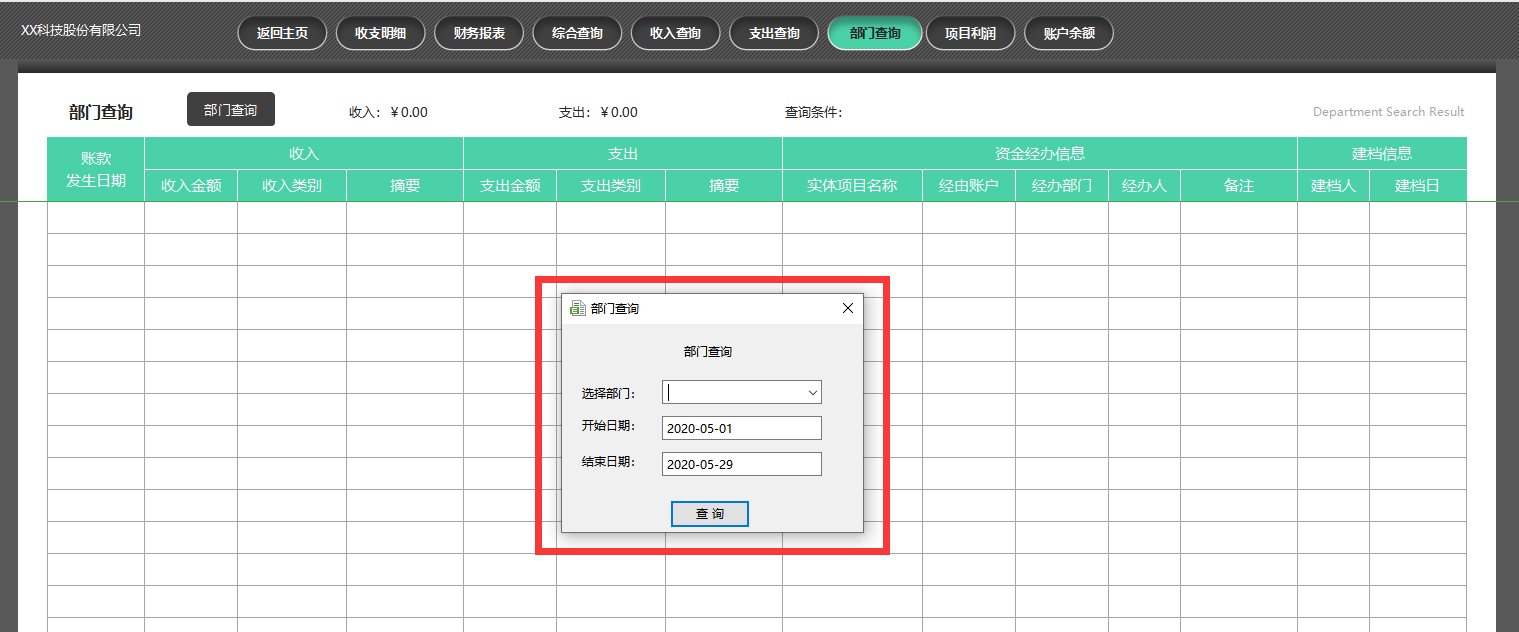
Task: Click inside the 开始日期 start date field
Action: tap(741, 427)
